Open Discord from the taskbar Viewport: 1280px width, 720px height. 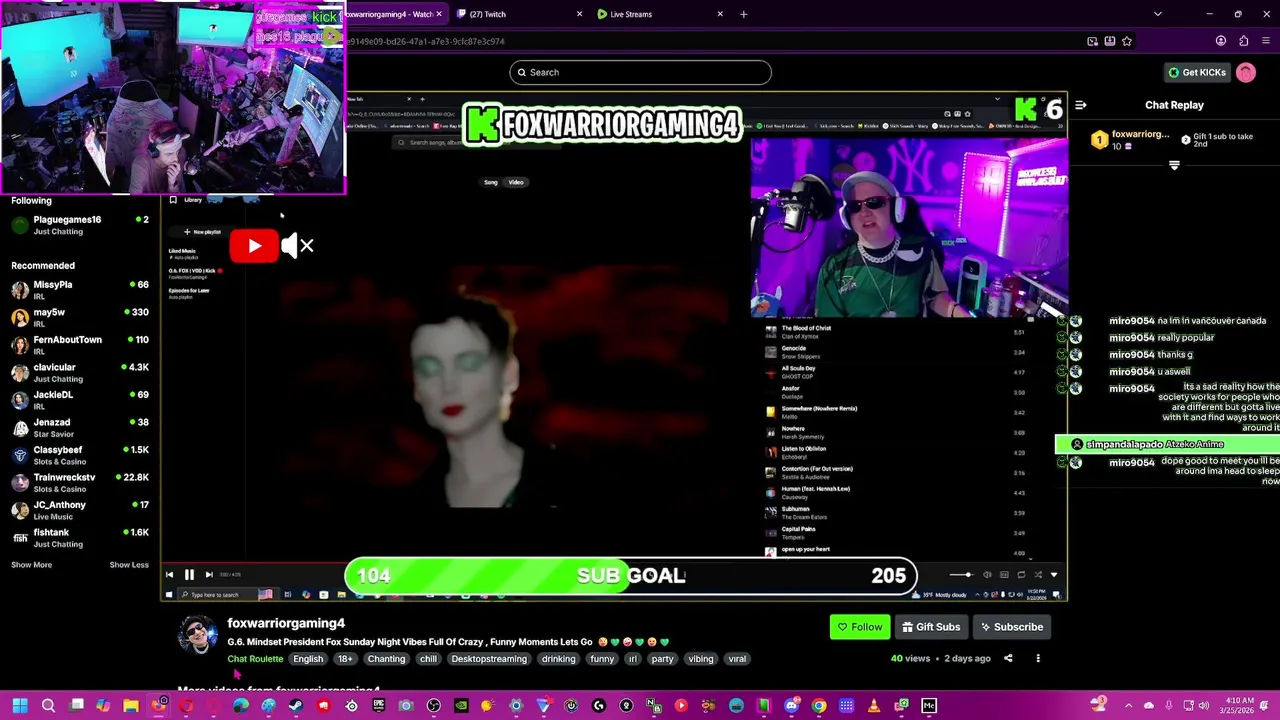coord(791,706)
